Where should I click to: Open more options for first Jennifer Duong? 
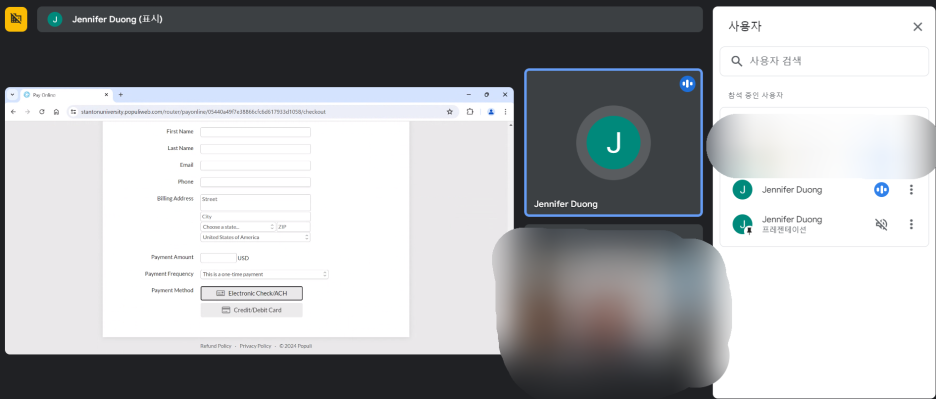point(911,190)
